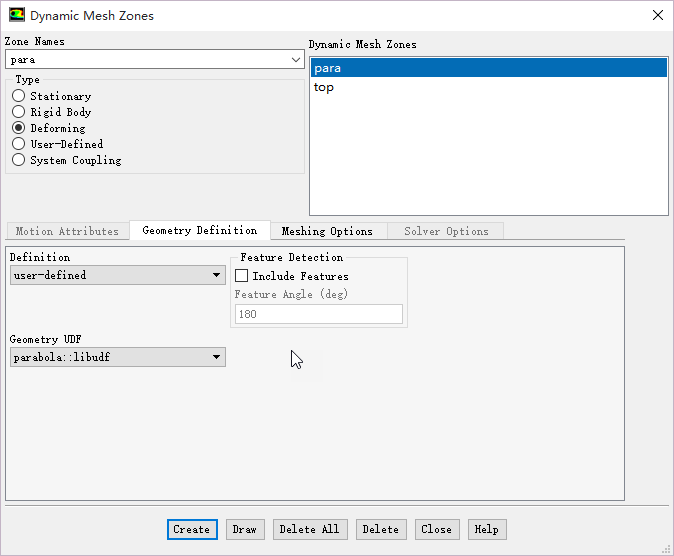This screenshot has width=674, height=556.
Task: Select the 'top' zone in list
Action: point(324,87)
